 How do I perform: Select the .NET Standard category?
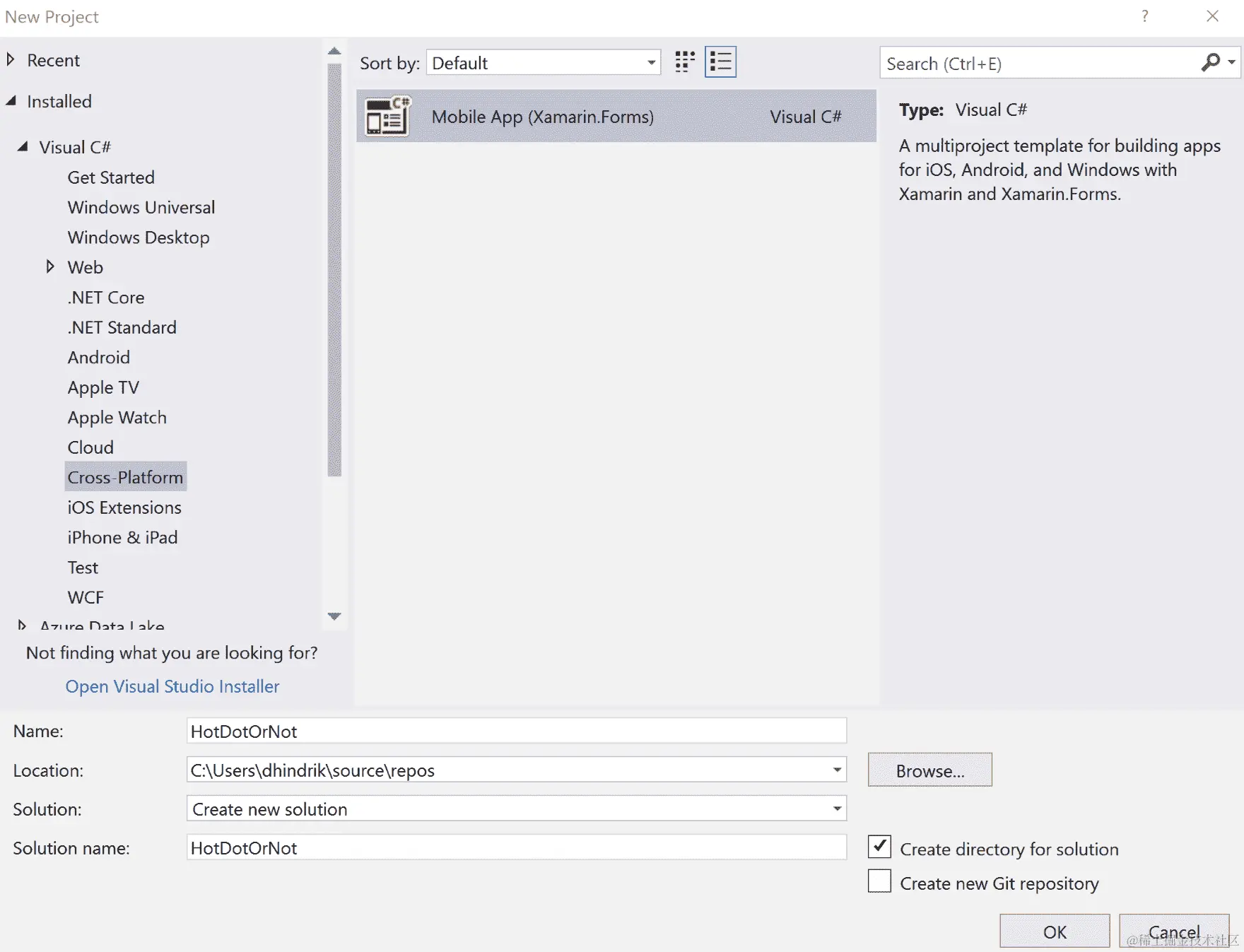(x=122, y=327)
